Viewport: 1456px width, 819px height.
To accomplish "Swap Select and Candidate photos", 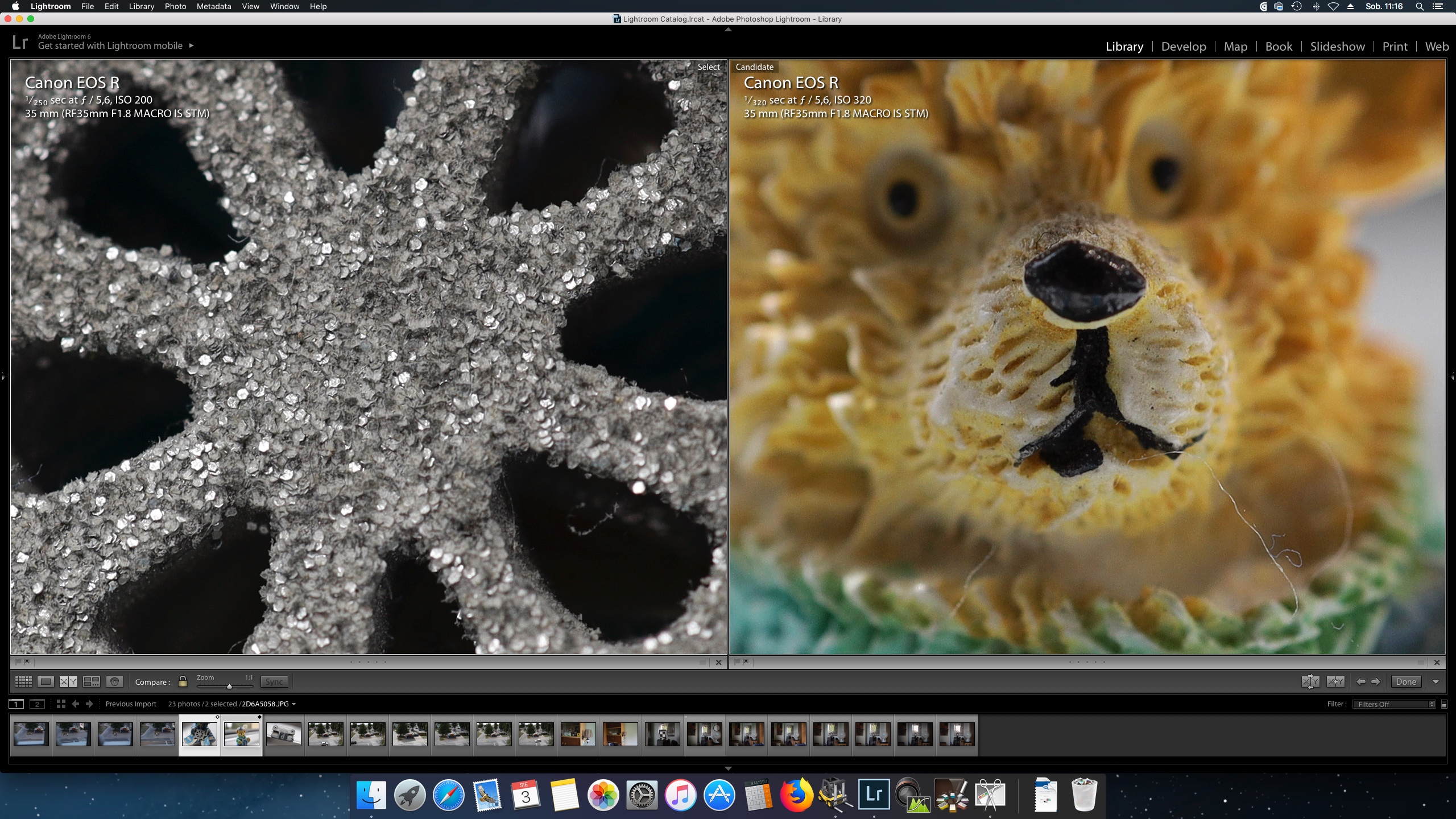I will (x=1310, y=681).
